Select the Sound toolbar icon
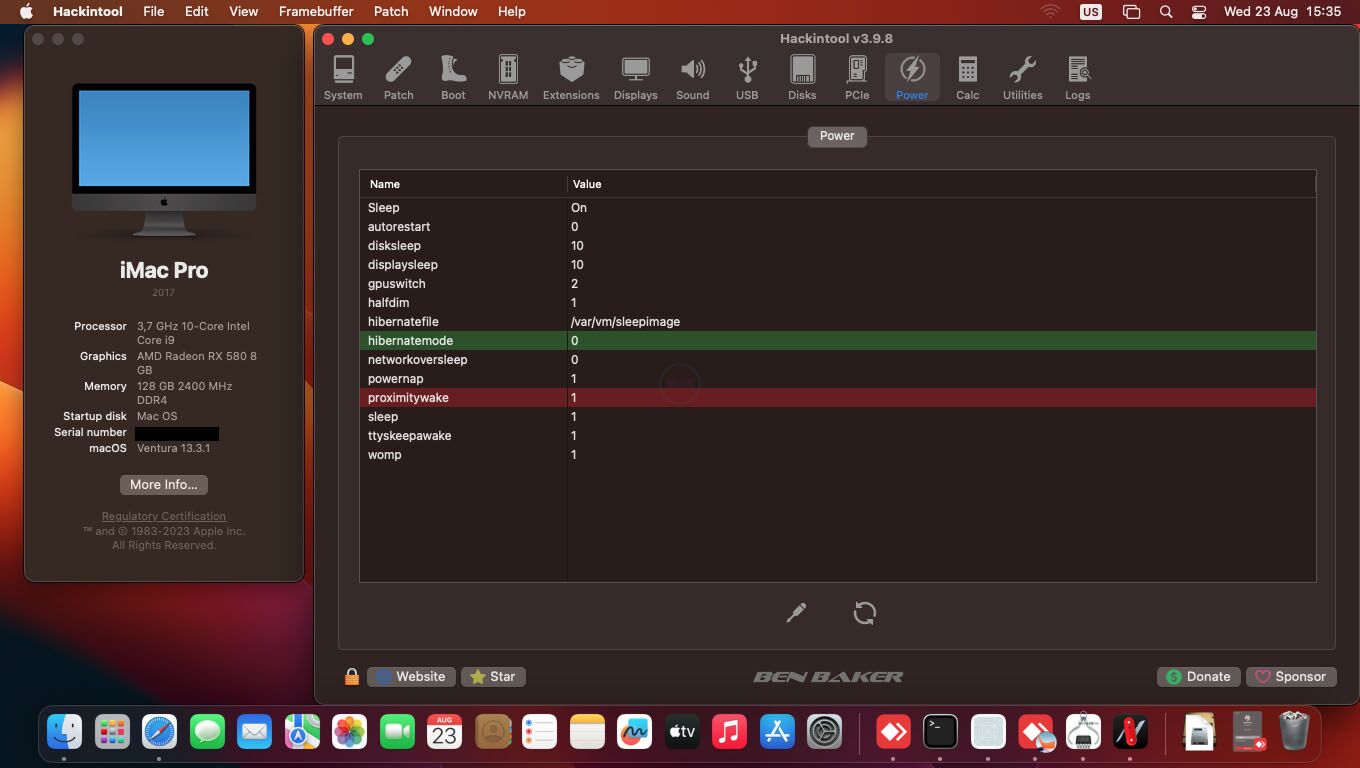Viewport: 1360px width, 768px height. [x=692, y=78]
